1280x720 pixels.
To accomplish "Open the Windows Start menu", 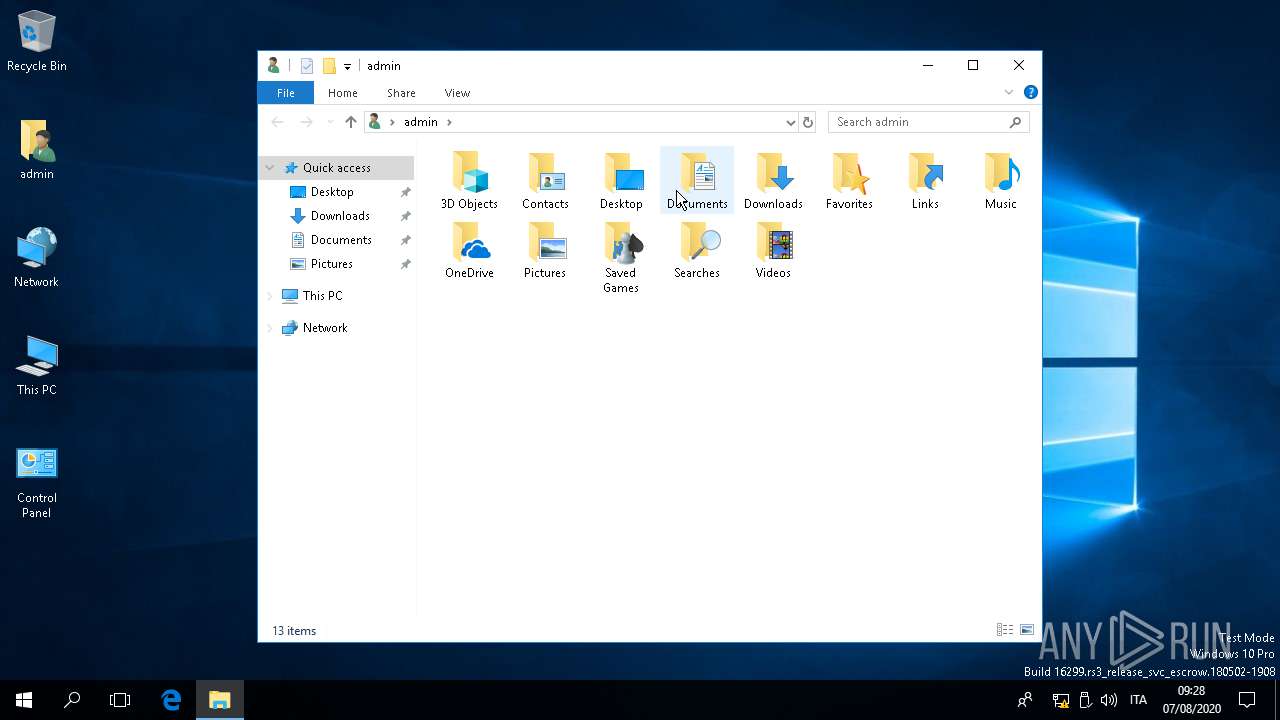I will (x=24, y=700).
